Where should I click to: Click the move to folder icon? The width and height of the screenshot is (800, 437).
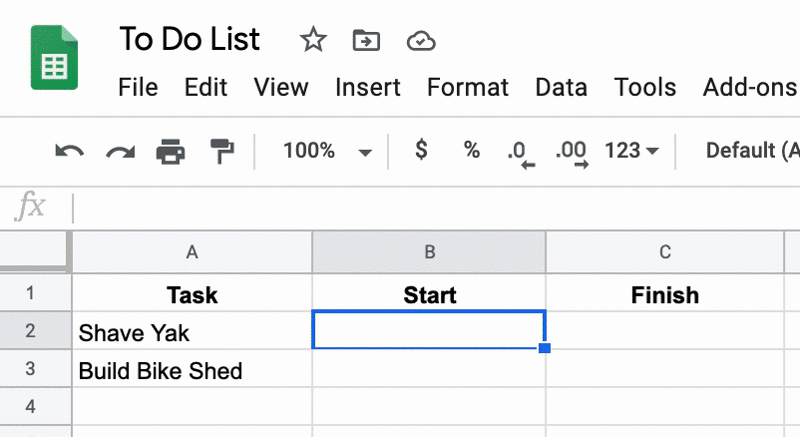pos(366,40)
